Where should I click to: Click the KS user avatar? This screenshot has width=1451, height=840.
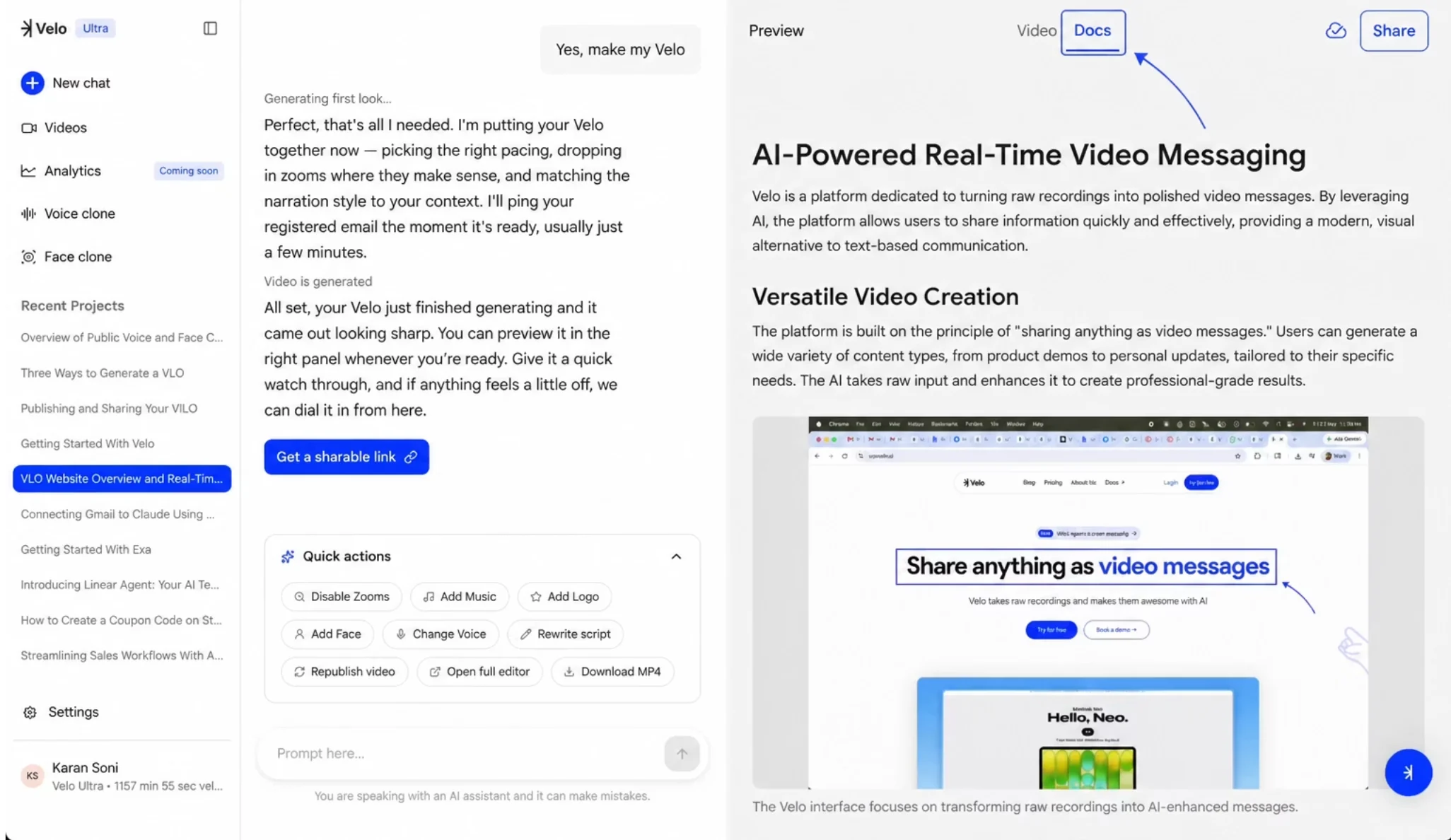[x=33, y=776]
